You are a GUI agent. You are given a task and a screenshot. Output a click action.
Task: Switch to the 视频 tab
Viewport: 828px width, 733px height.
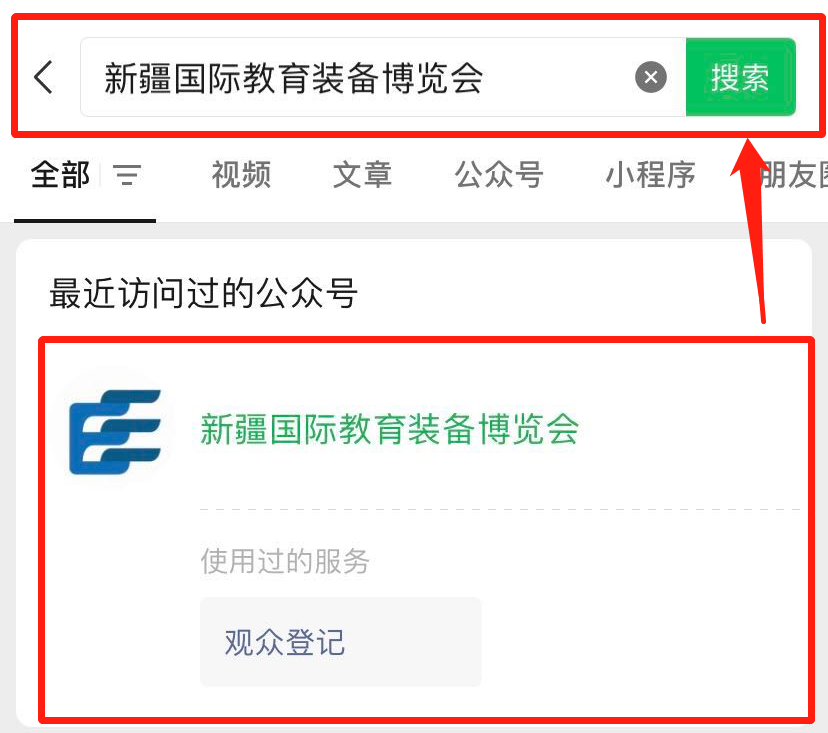tap(241, 175)
